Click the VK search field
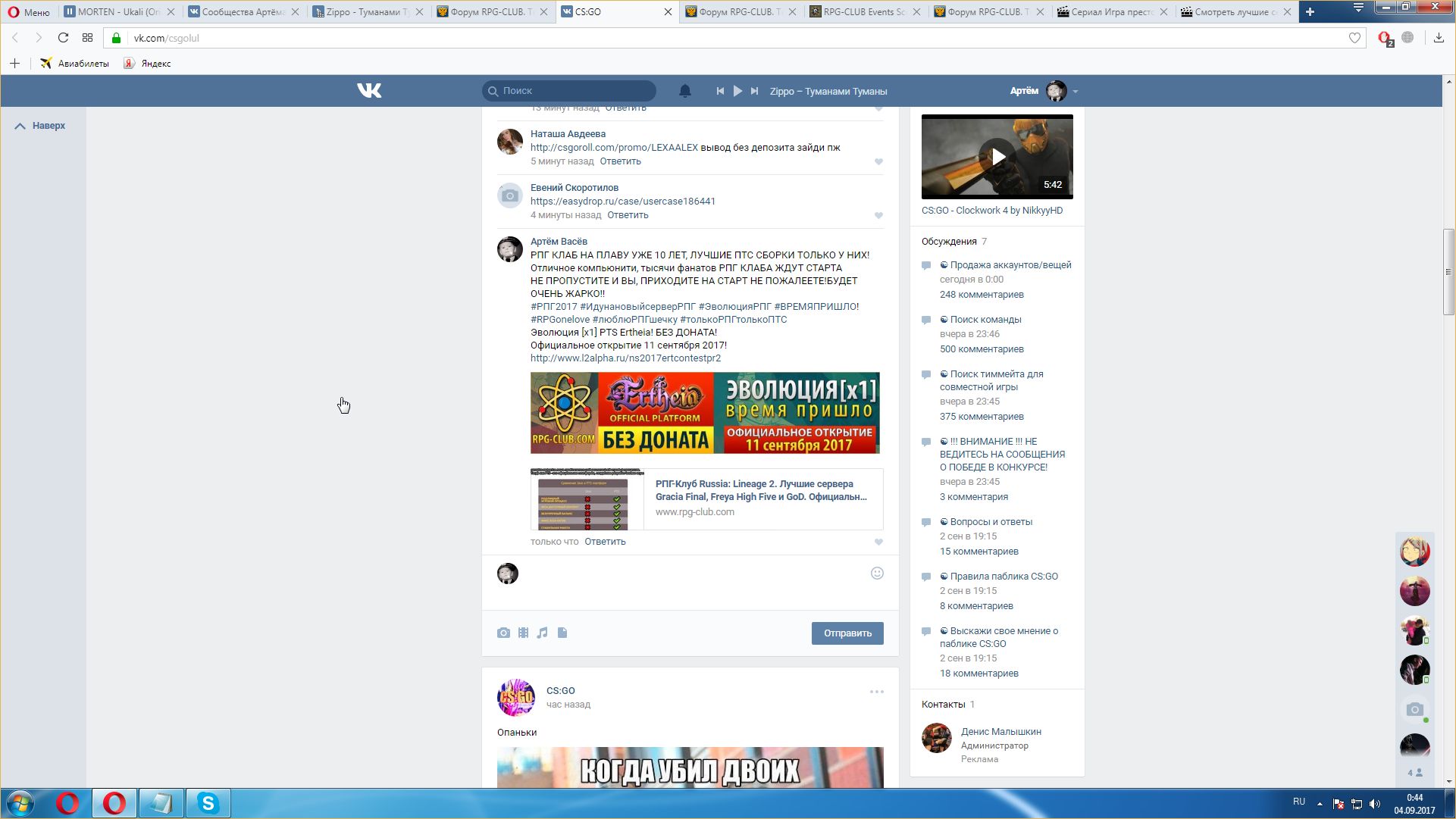The image size is (1456, 819). coord(569,91)
